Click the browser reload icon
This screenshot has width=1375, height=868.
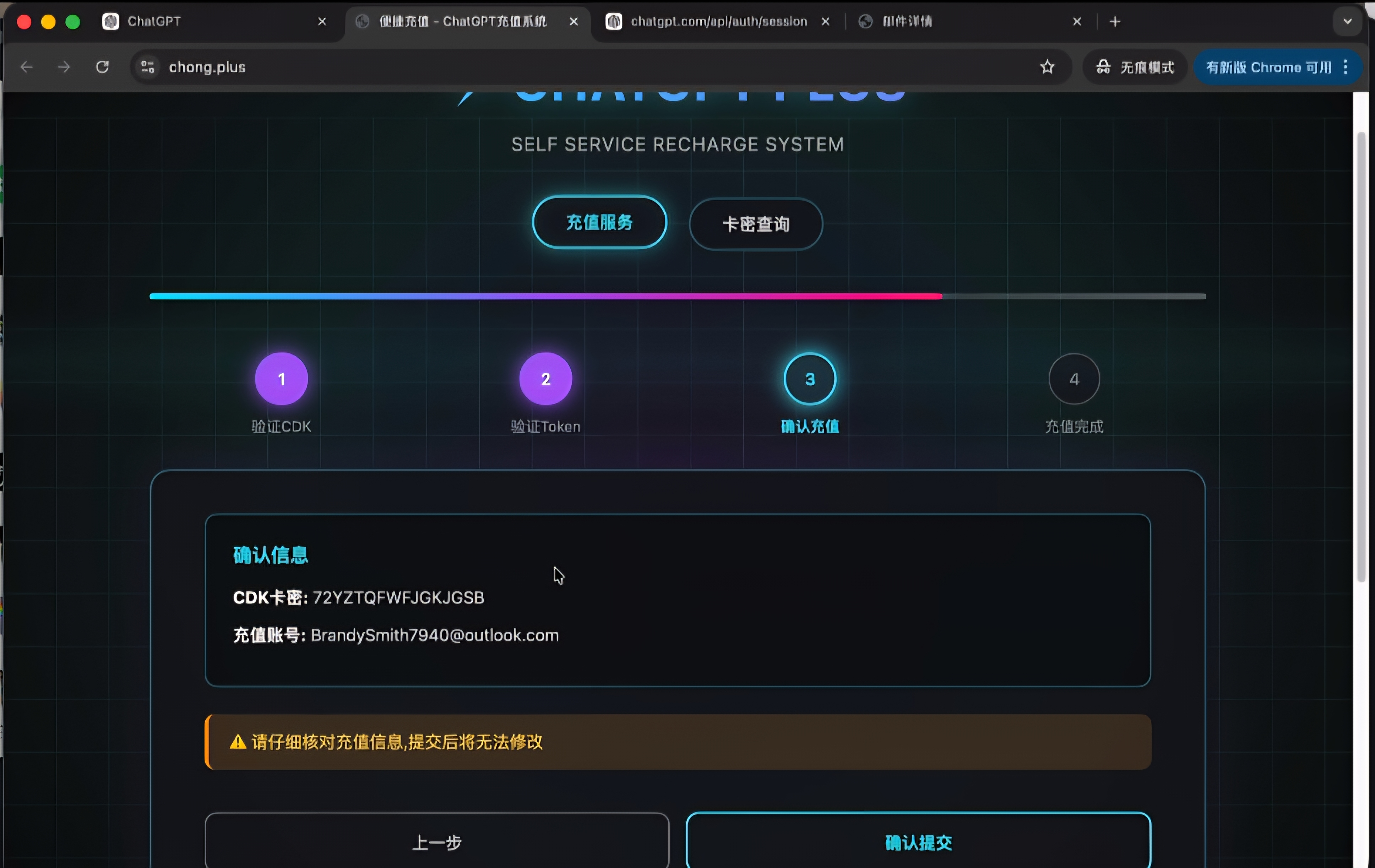click(x=102, y=67)
